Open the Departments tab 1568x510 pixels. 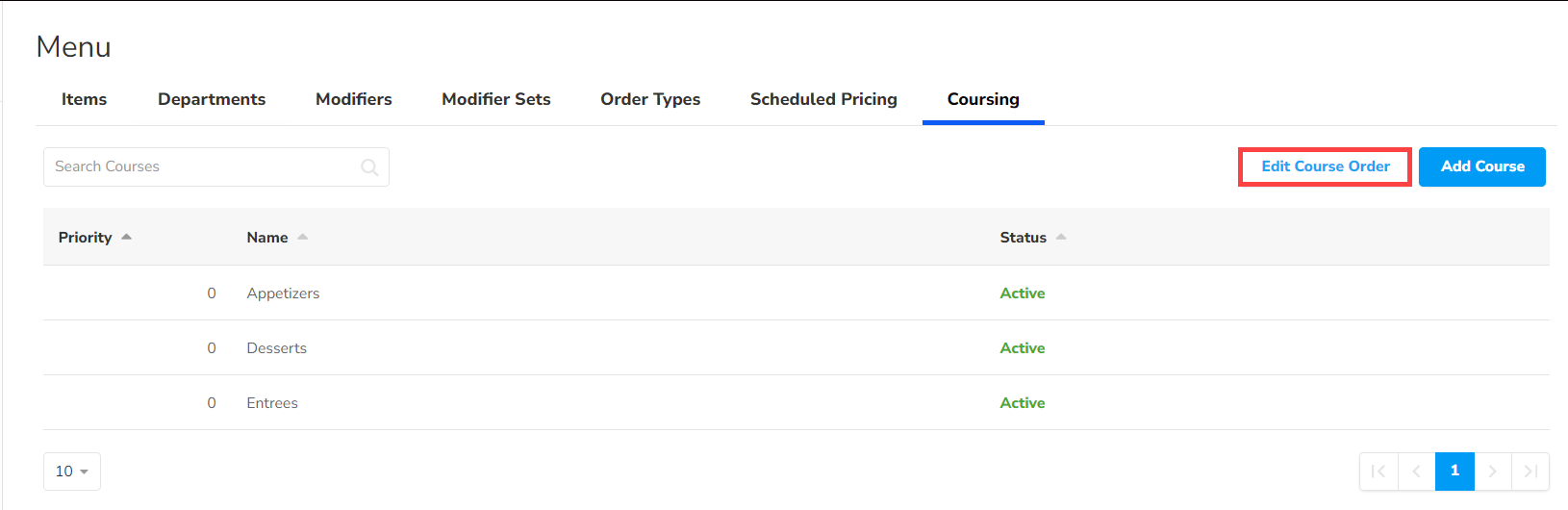pos(212,99)
